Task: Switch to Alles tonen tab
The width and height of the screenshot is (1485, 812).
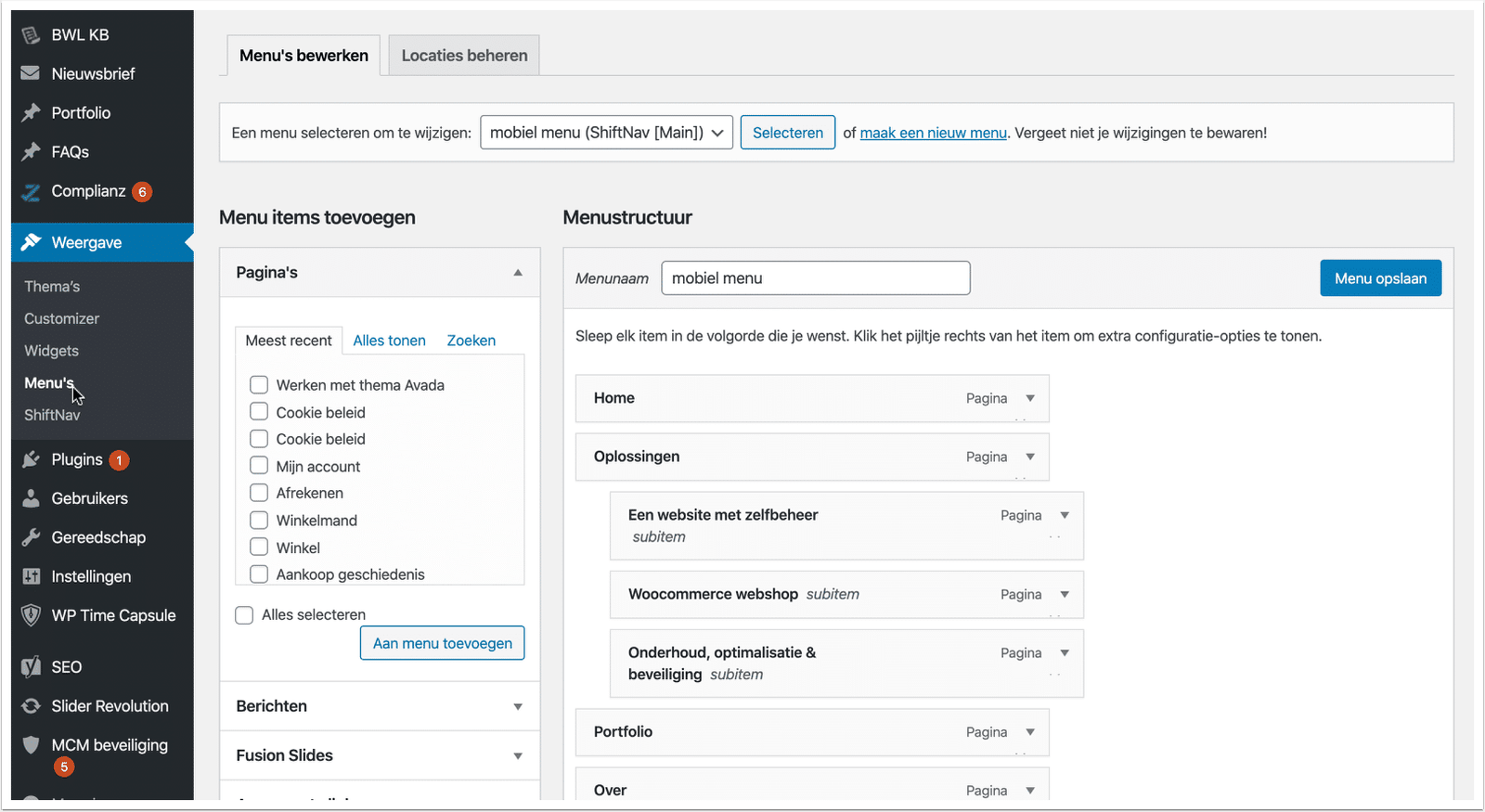Action: 389,341
